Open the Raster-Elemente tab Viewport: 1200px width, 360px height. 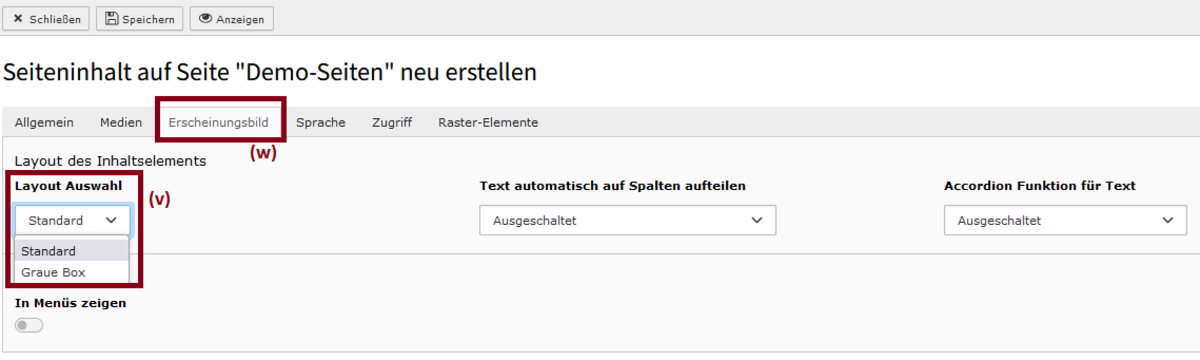488,122
